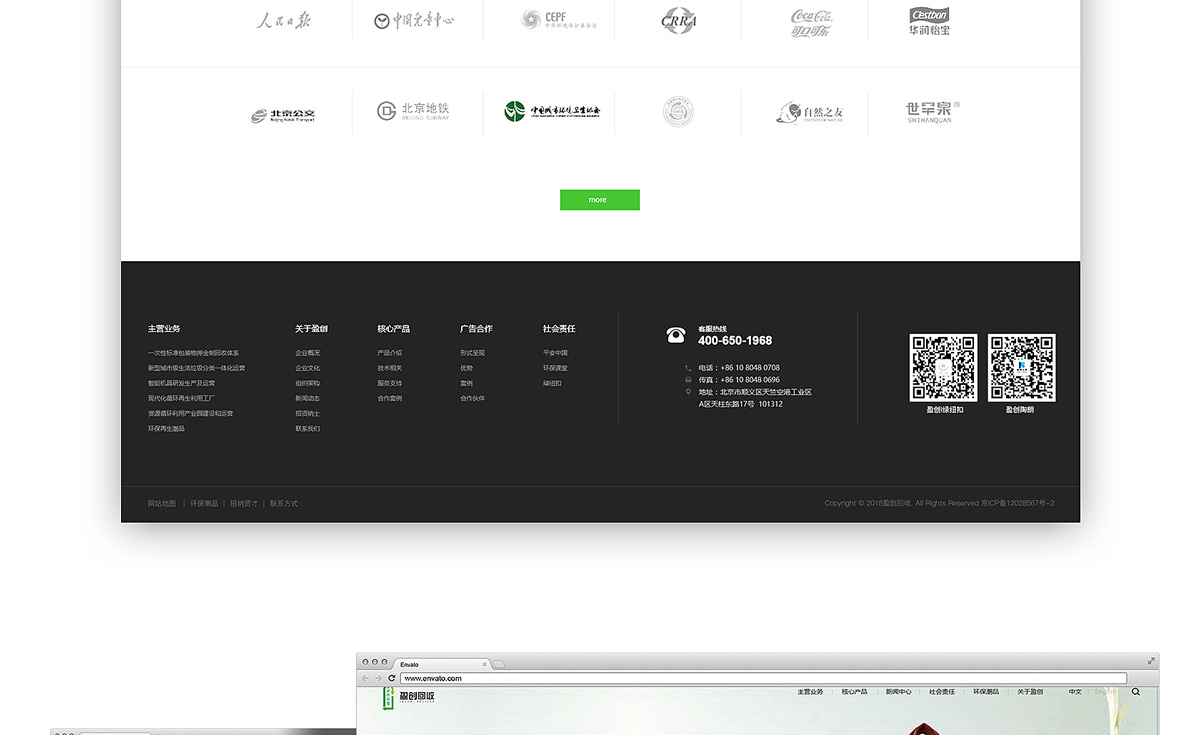Select the Envato browser tab
The height and width of the screenshot is (735, 1200).
coord(440,664)
